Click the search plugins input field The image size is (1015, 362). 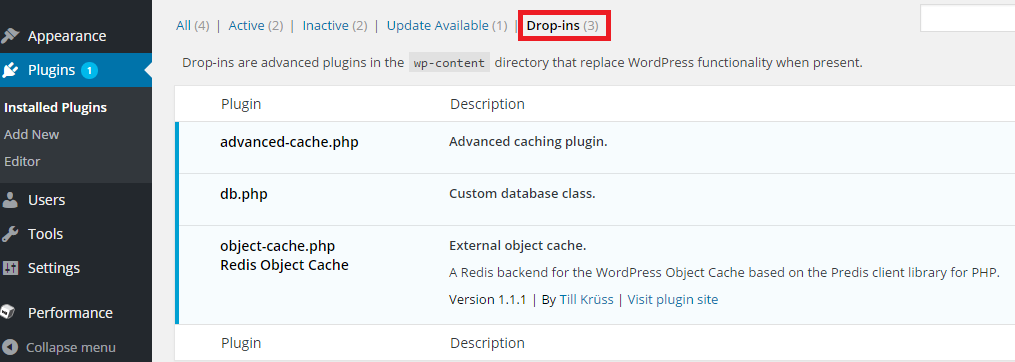point(967,18)
